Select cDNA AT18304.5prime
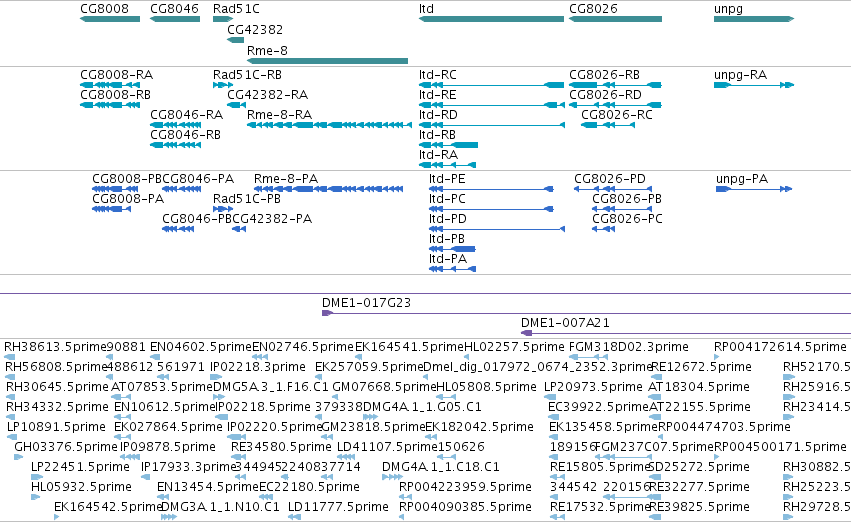 click(655, 397)
